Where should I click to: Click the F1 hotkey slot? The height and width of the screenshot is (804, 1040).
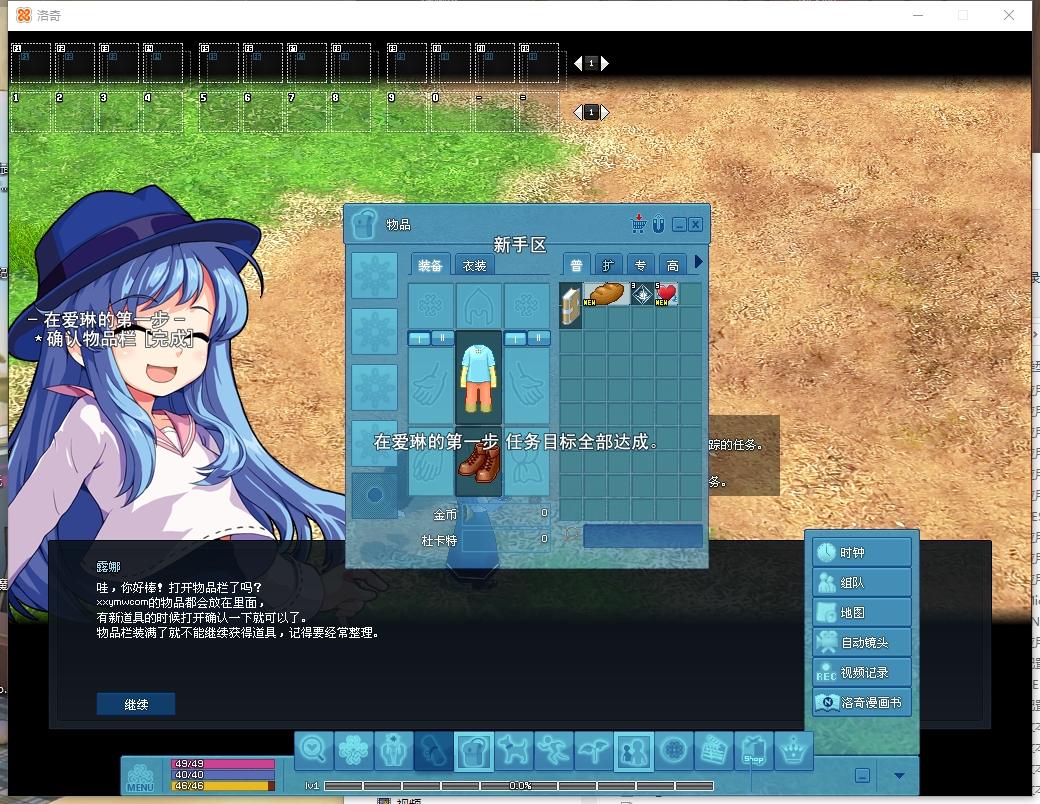[x=31, y=63]
